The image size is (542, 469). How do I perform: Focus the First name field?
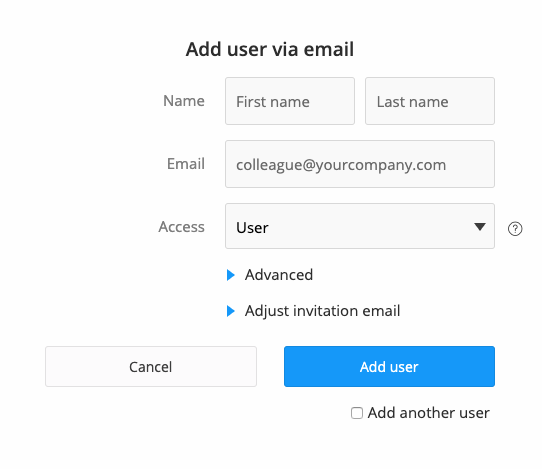tap(290, 101)
